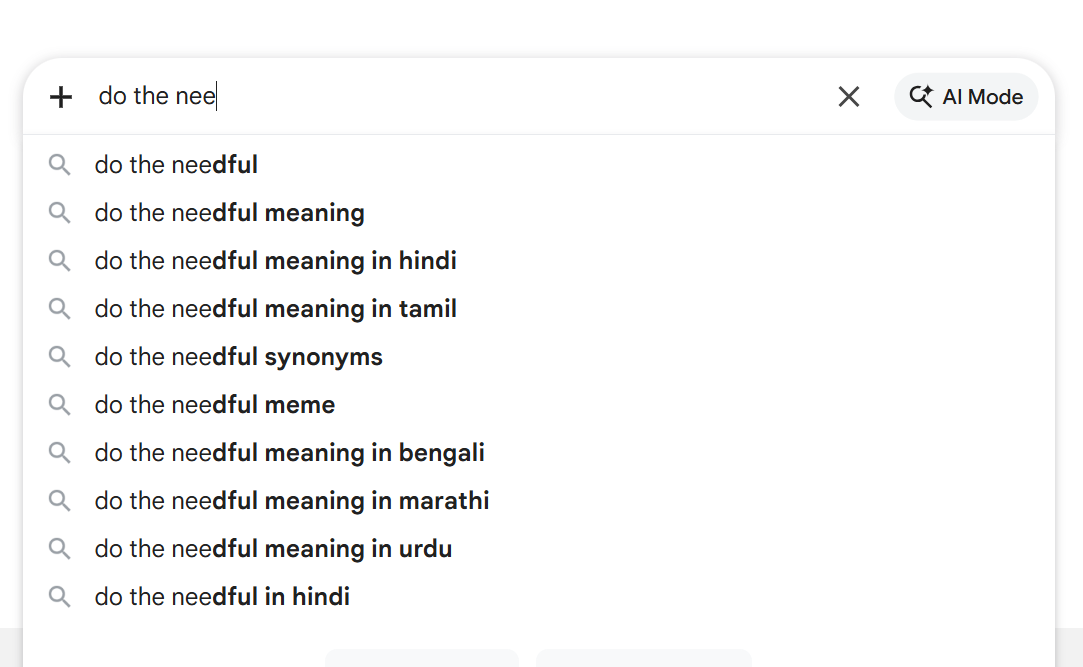This screenshot has height=667, width=1083.
Task: Select "do the needful in hindi" suggestion
Action: click(222, 597)
